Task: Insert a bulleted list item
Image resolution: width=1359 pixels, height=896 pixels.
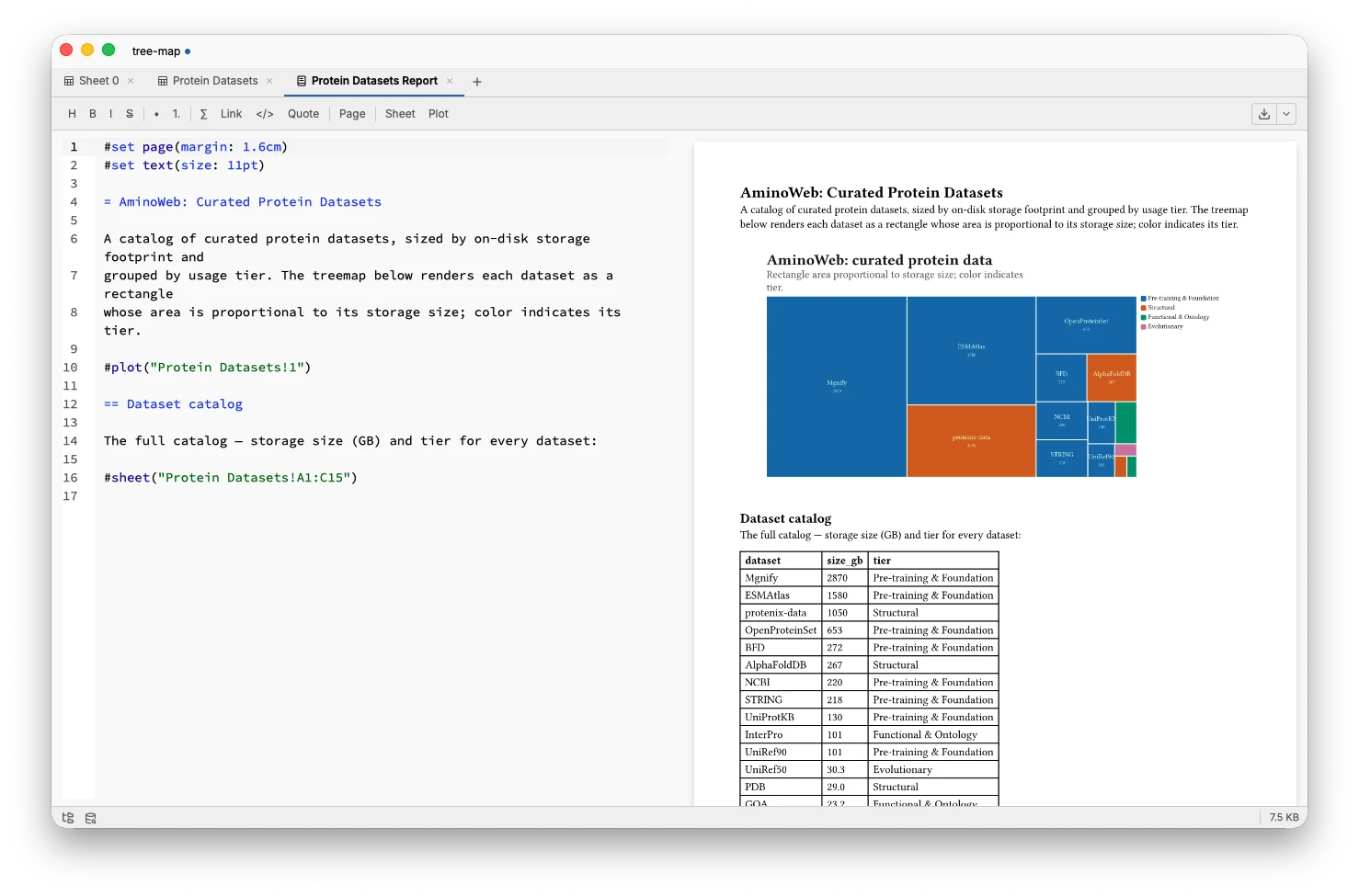Action: (x=156, y=114)
